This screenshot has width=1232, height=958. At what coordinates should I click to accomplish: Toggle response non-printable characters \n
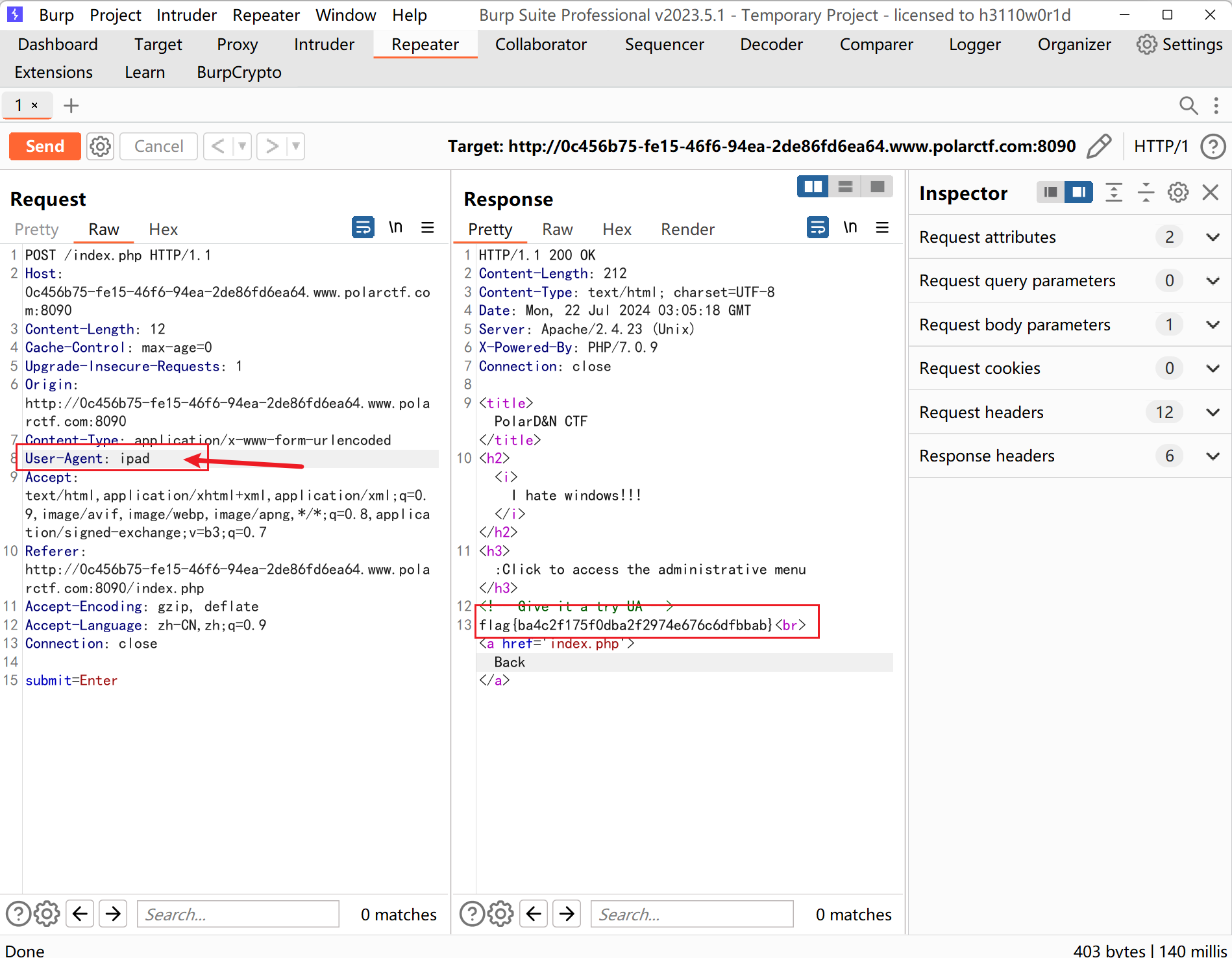850,227
